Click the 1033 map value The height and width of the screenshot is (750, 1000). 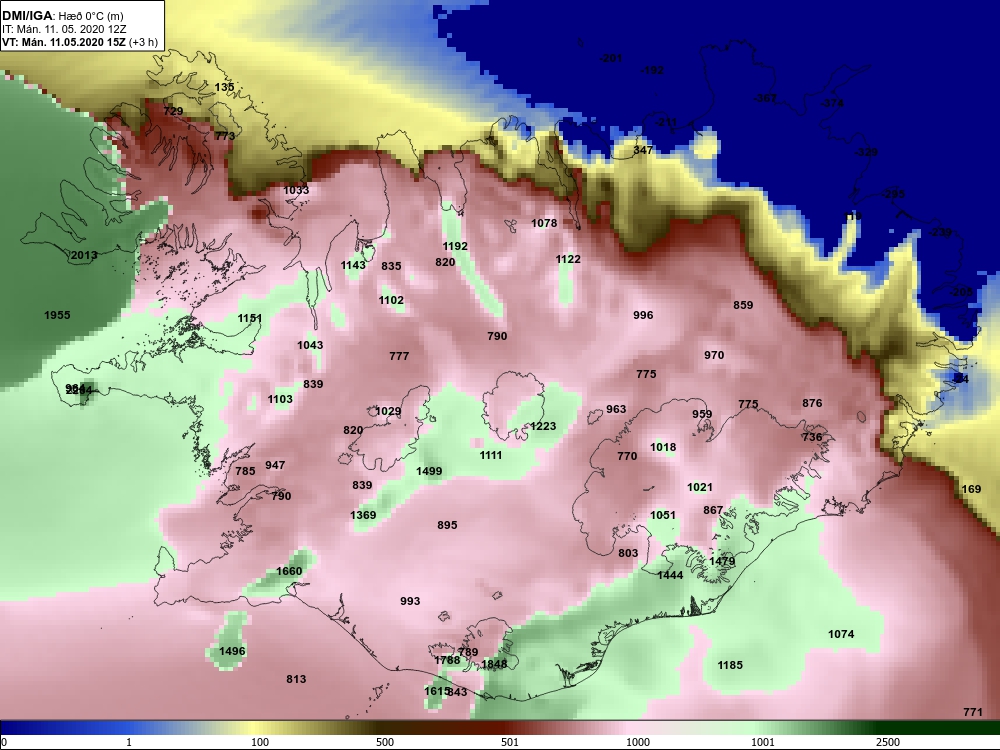pyautogui.click(x=296, y=190)
